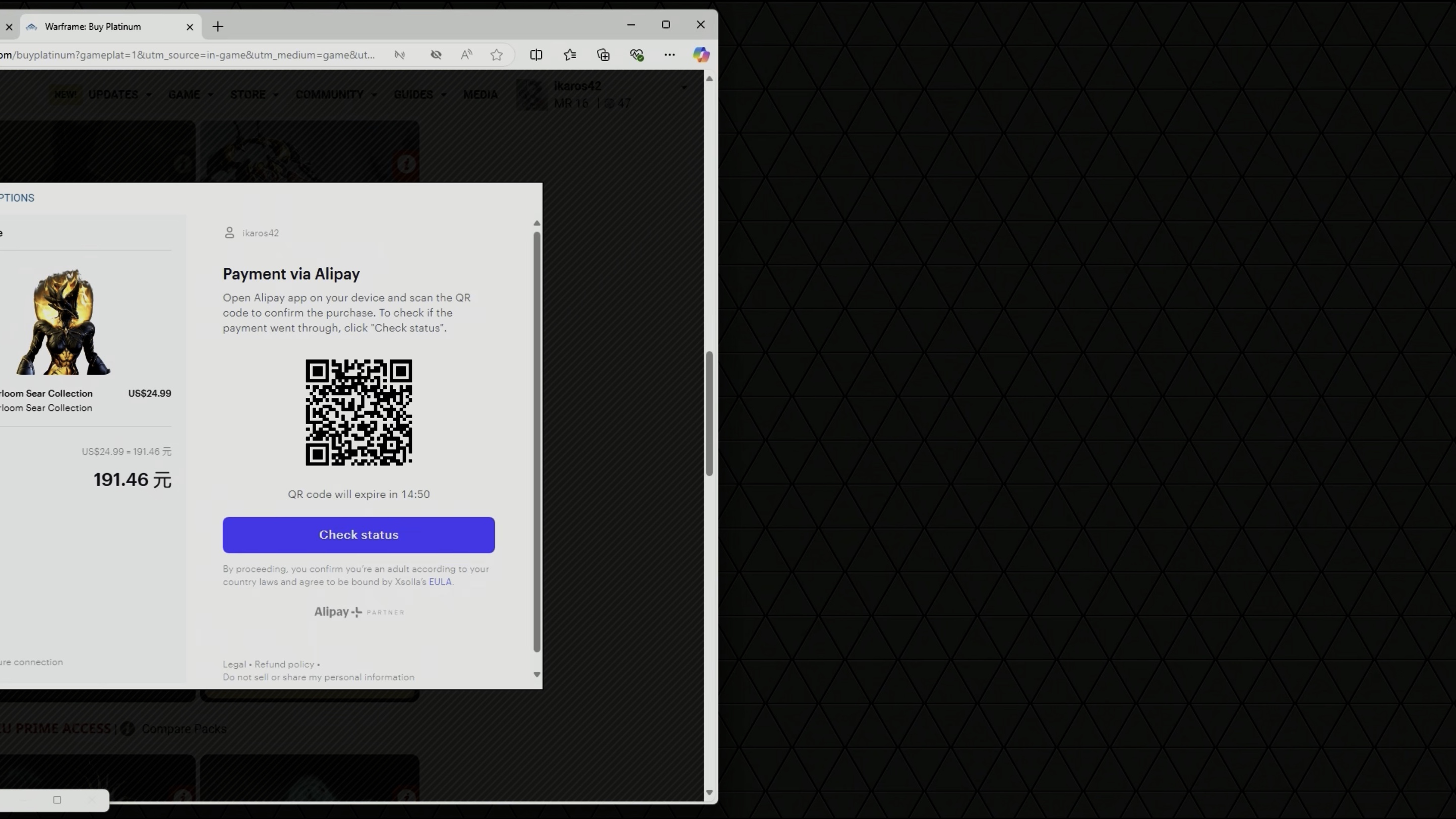Click the Alipay Partner logo
This screenshot has height=819, width=1456.
(x=359, y=612)
